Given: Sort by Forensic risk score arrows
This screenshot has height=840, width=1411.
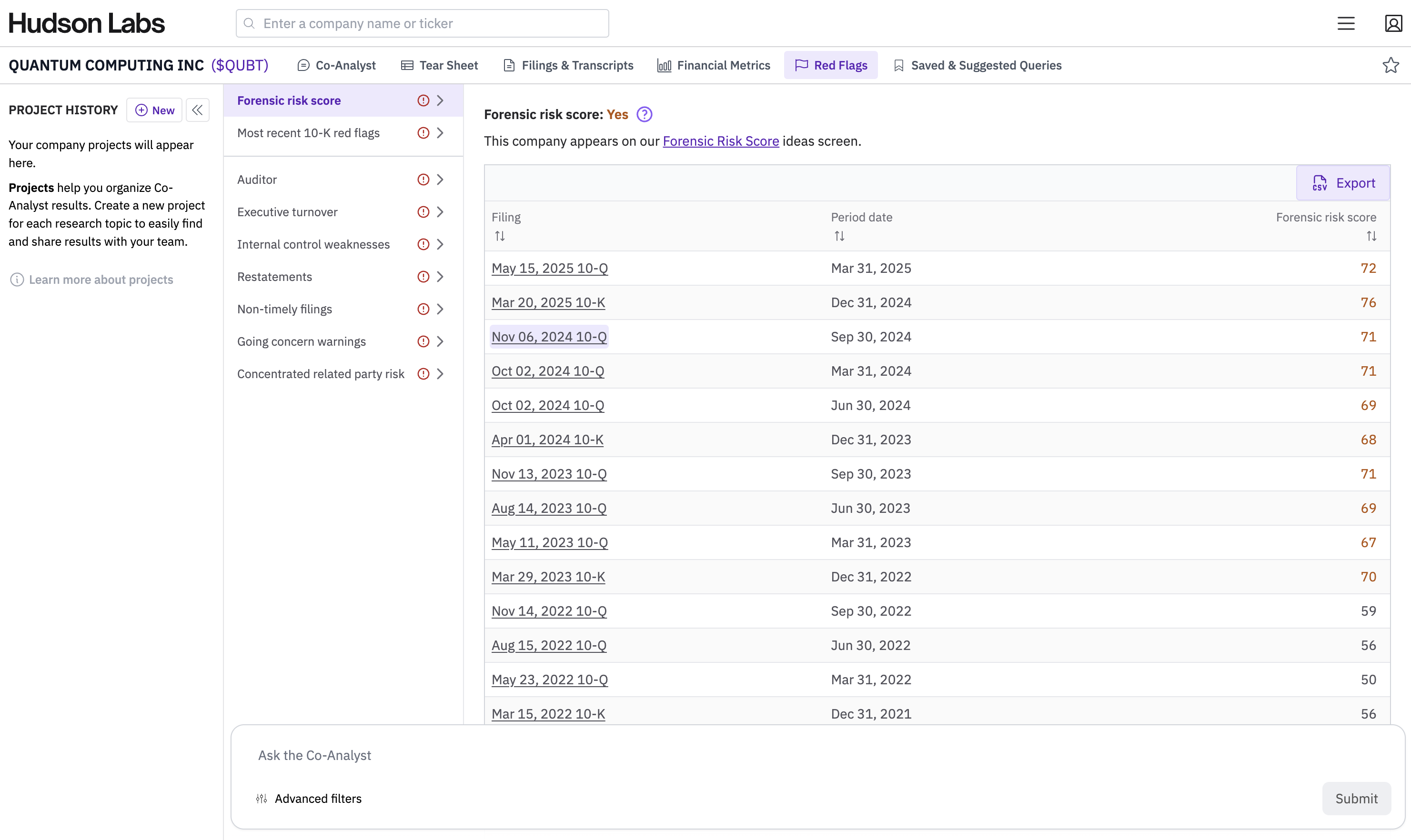Looking at the screenshot, I should click(1371, 236).
